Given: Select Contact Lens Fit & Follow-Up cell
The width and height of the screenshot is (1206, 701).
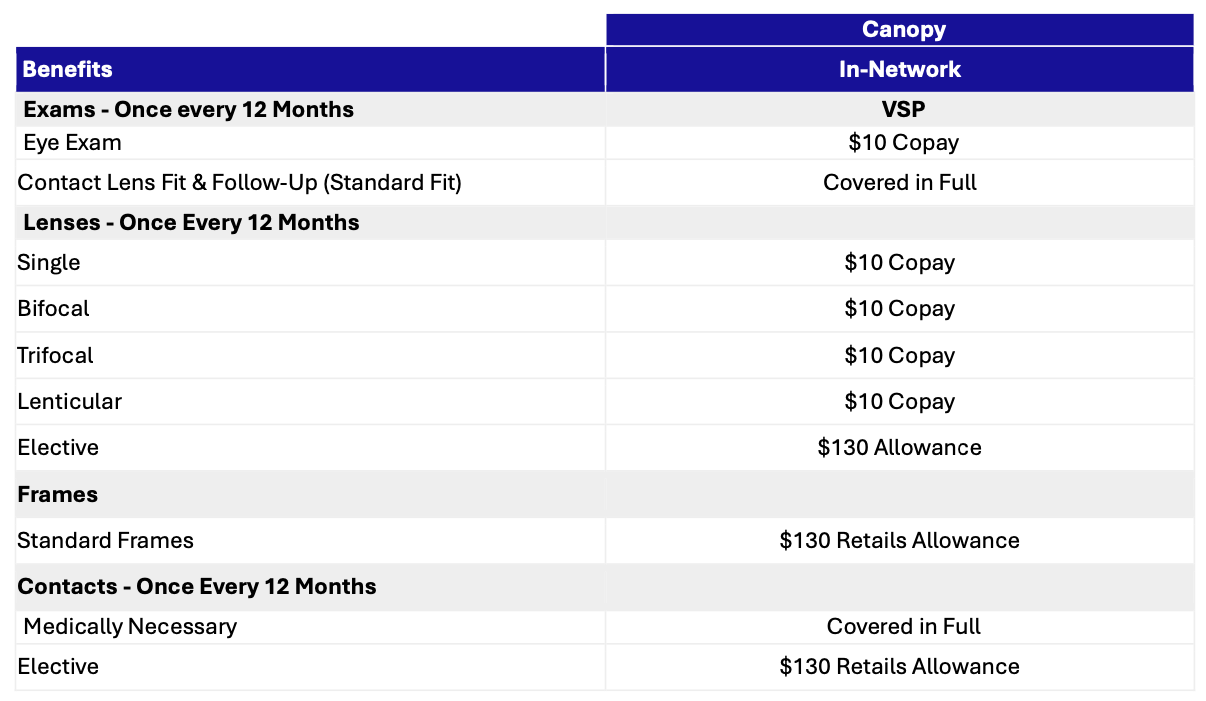Looking at the screenshot, I should click(x=239, y=183).
